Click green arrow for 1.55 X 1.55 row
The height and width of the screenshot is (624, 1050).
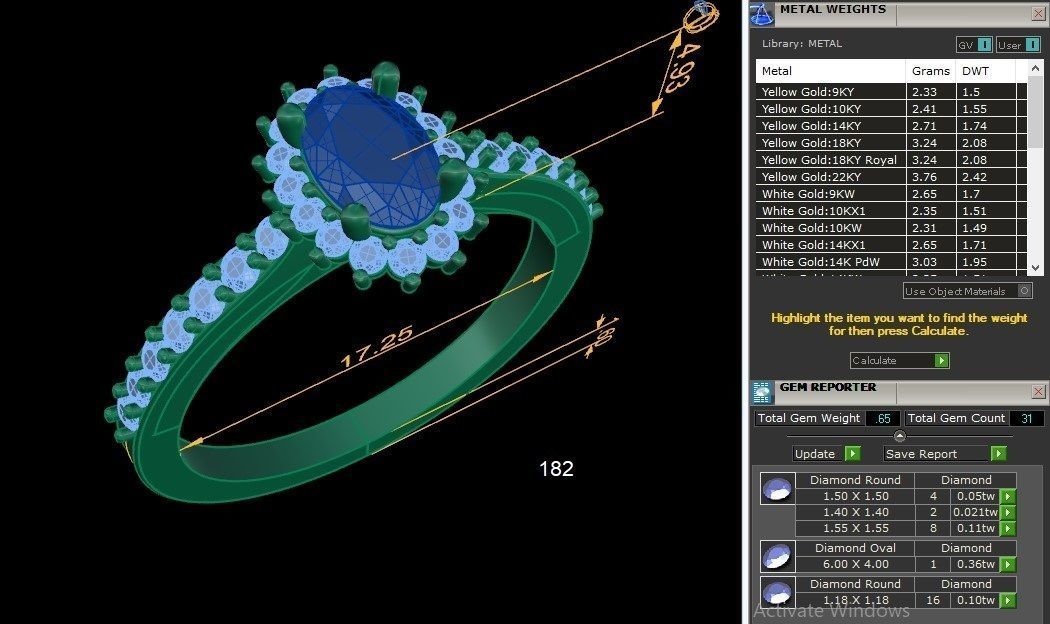(1007, 528)
